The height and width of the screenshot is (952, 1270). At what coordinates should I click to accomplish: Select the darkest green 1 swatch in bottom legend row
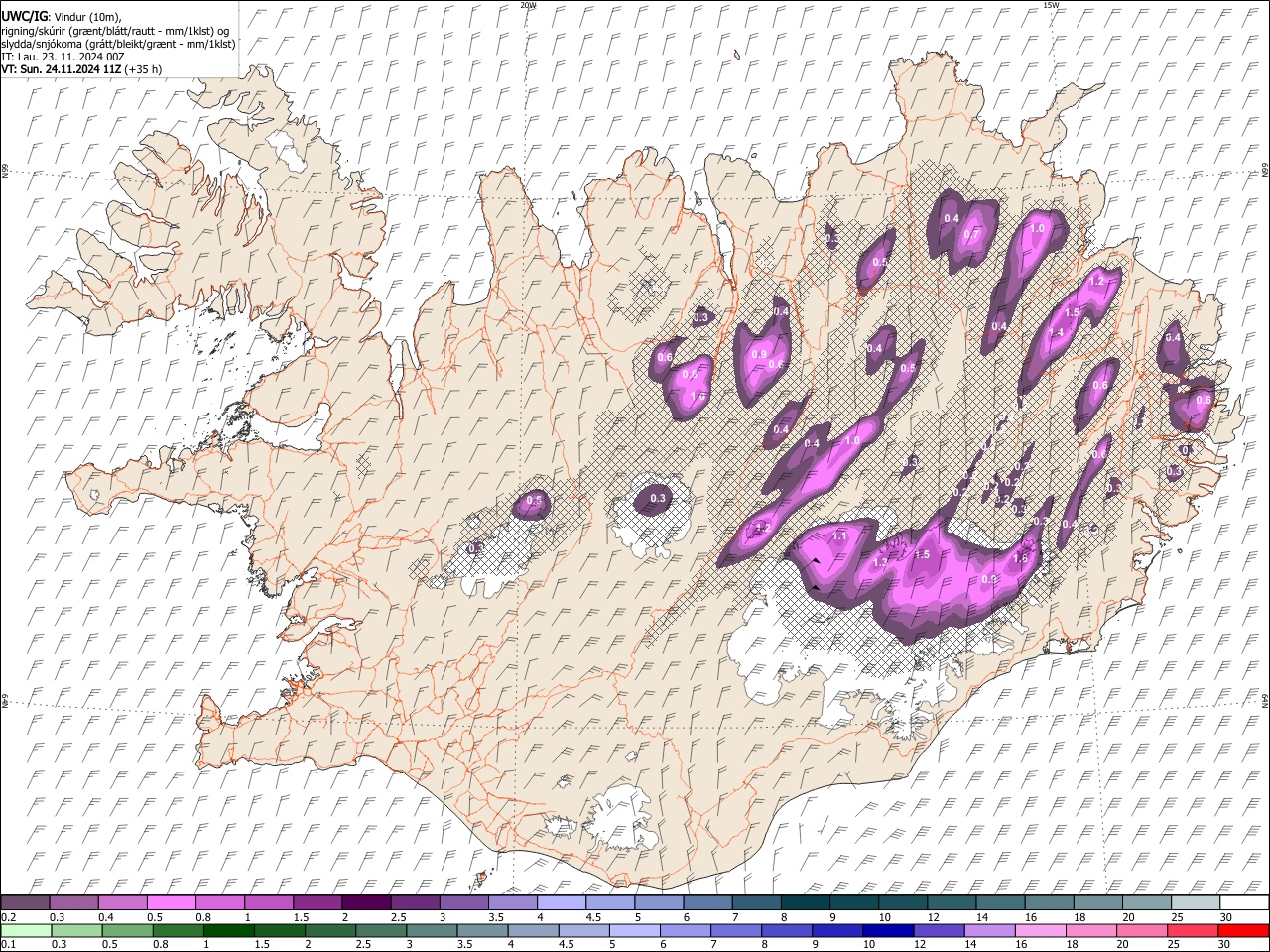(228, 930)
